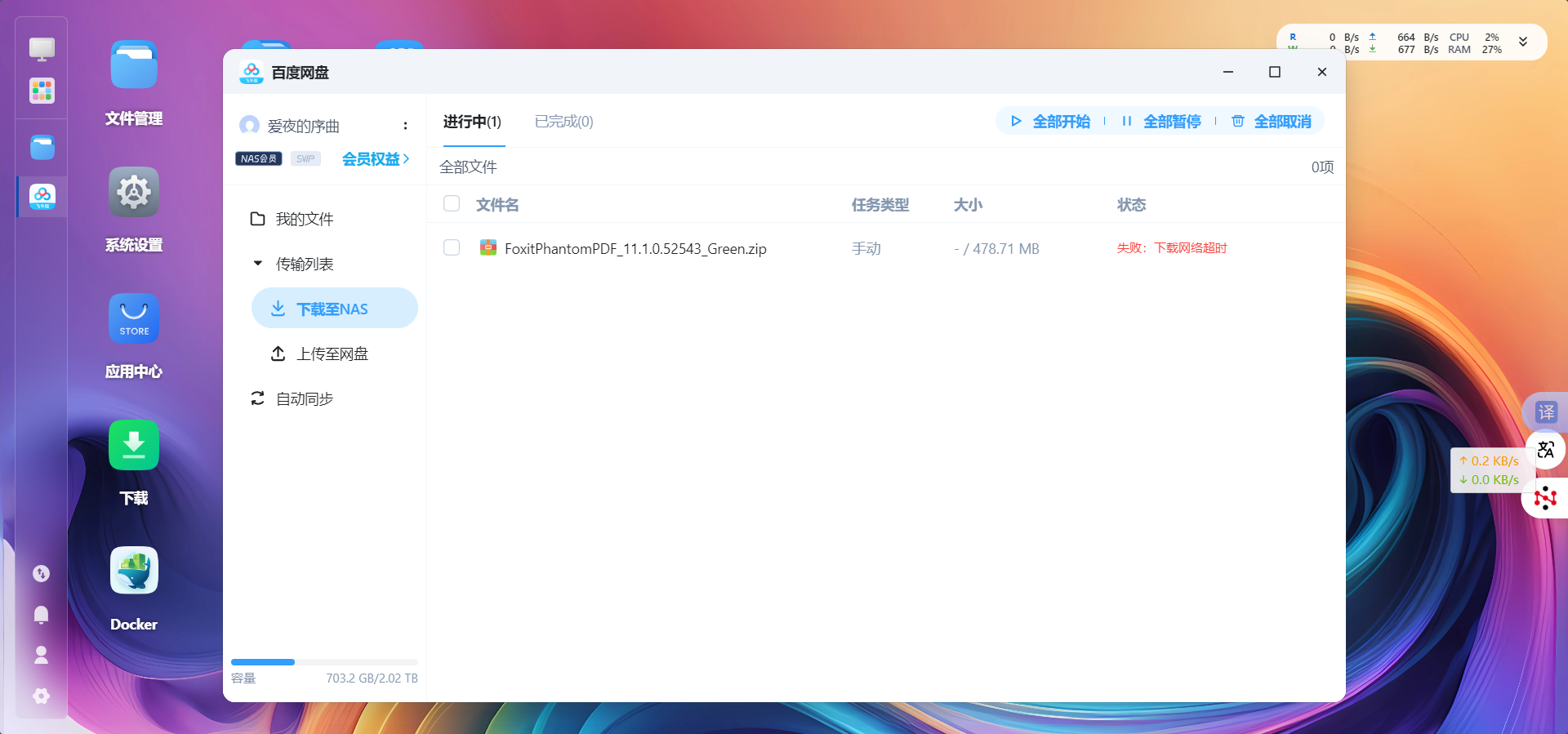
Task: Open the Docker desktop icon
Action: 134,571
